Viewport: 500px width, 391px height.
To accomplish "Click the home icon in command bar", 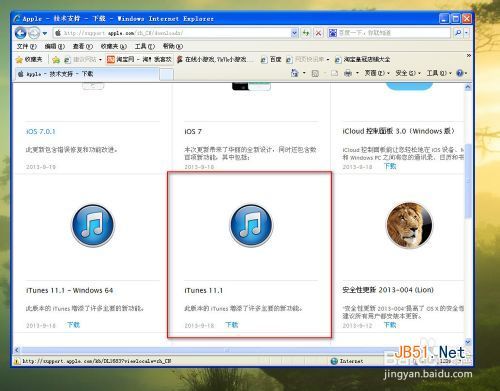I will pyautogui.click(x=295, y=73).
